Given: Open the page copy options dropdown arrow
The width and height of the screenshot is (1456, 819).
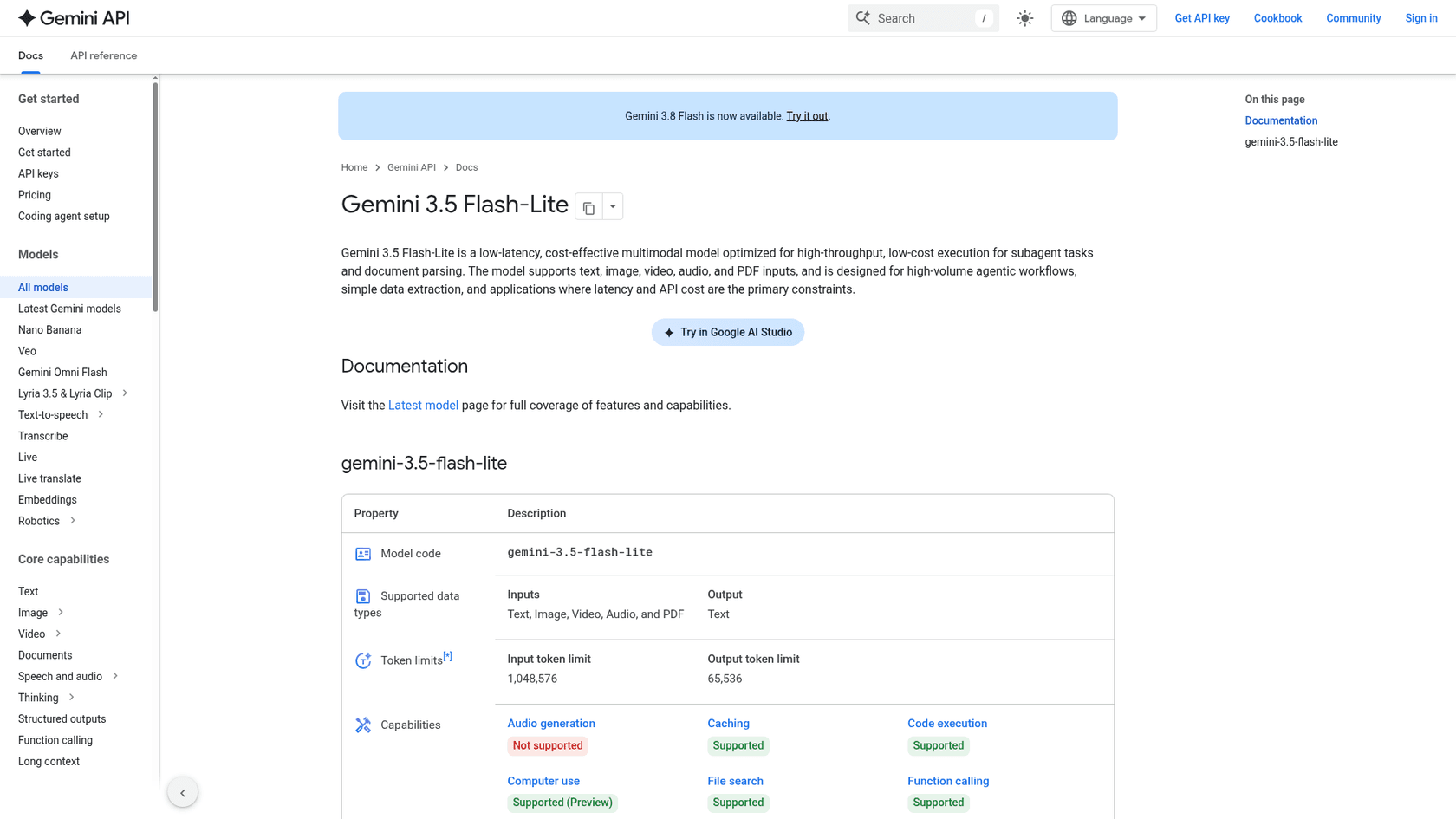Looking at the screenshot, I should coord(613,207).
